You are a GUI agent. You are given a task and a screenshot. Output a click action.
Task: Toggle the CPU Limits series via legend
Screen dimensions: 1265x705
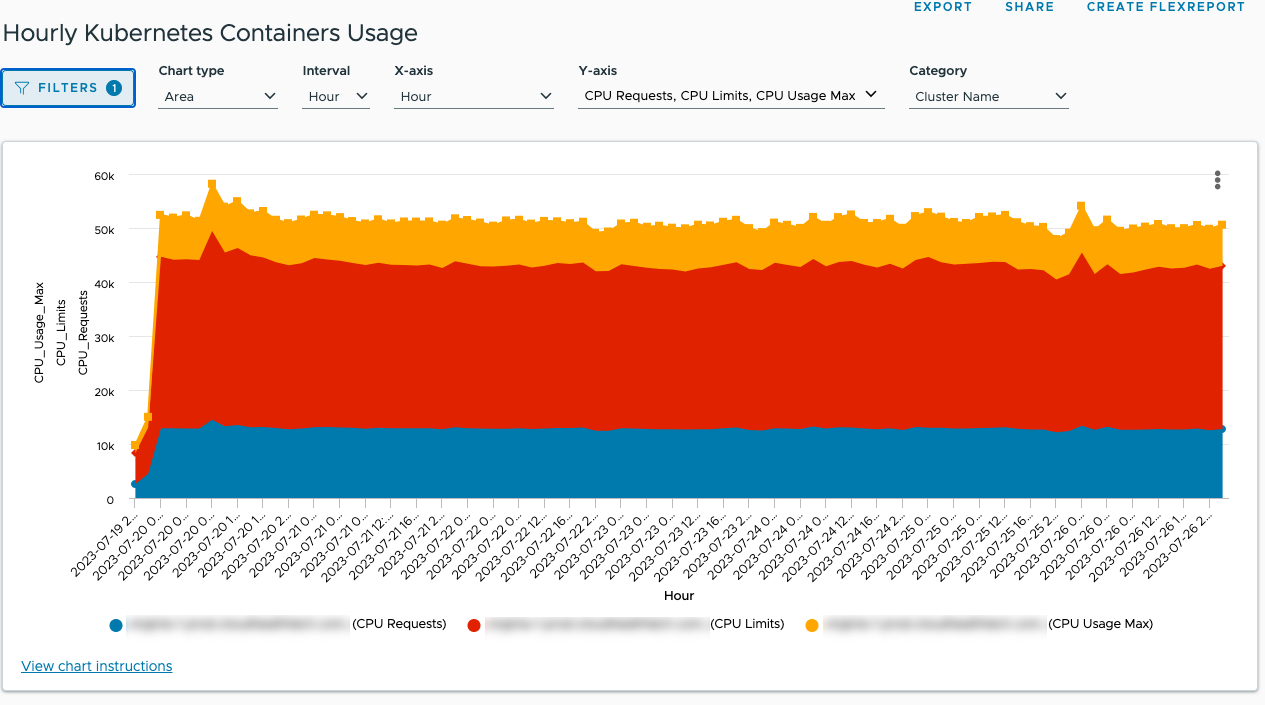tap(473, 624)
